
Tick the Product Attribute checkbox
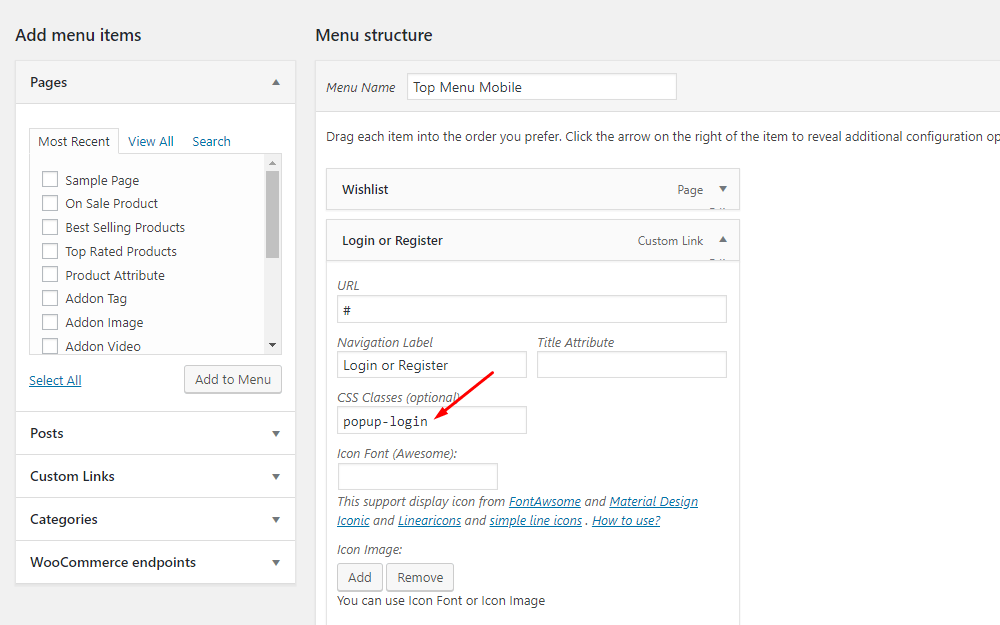(x=50, y=274)
